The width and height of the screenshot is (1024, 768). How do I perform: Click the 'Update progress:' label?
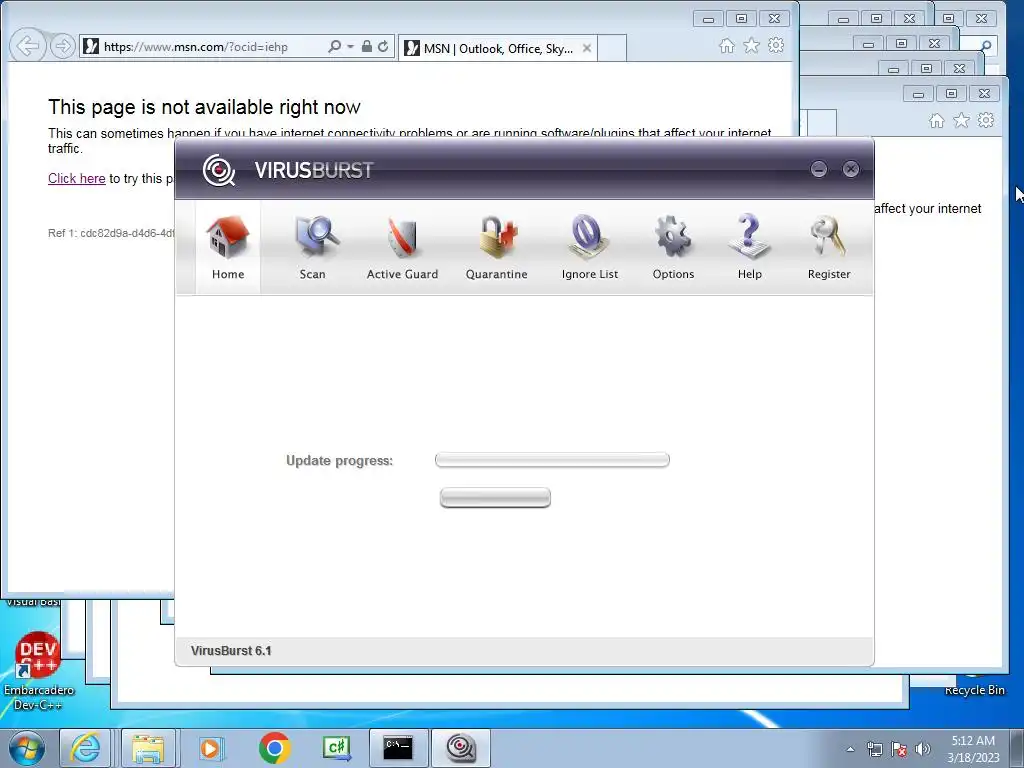click(340, 460)
